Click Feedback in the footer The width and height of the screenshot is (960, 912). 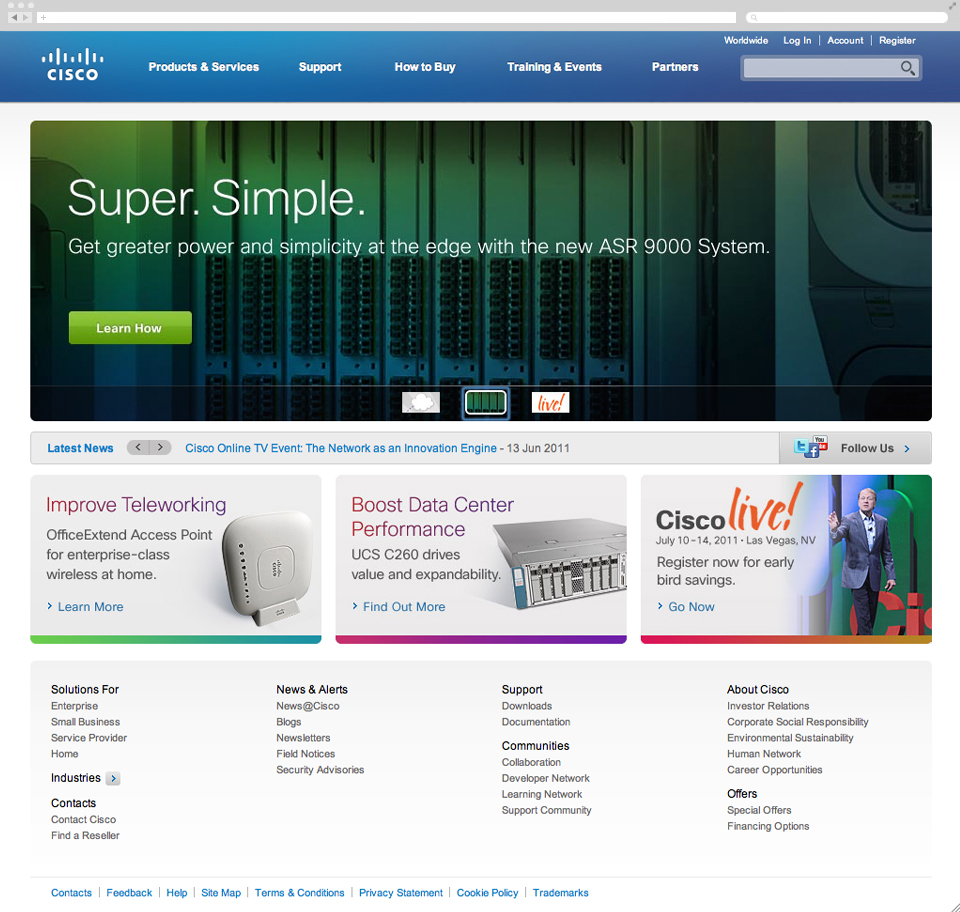pyautogui.click(x=129, y=892)
